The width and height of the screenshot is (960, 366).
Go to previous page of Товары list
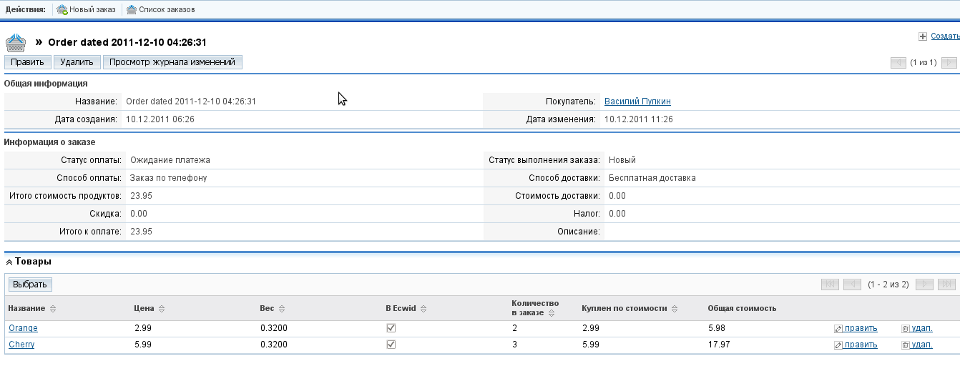click(852, 284)
